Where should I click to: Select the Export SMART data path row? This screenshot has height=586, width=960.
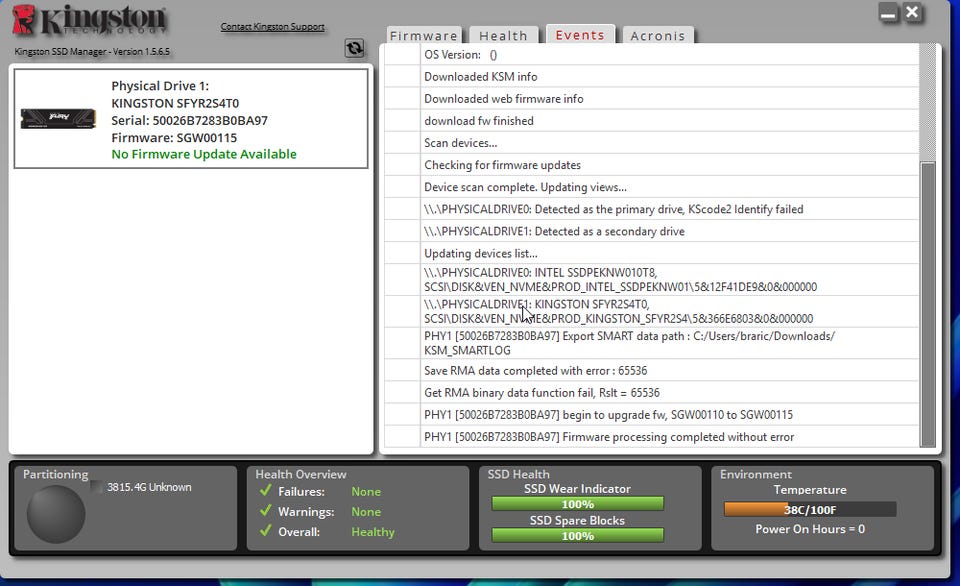[x=651, y=344]
